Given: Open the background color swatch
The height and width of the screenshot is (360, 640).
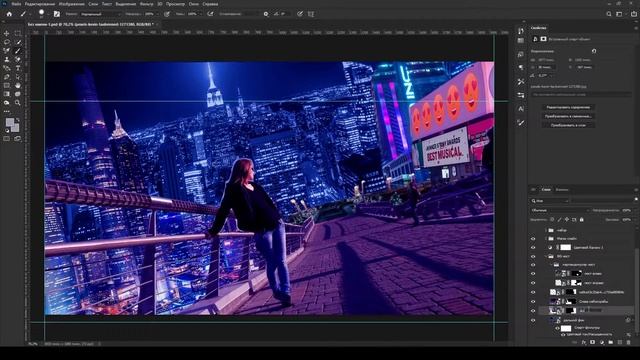Looking at the screenshot, I should (15, 127).
